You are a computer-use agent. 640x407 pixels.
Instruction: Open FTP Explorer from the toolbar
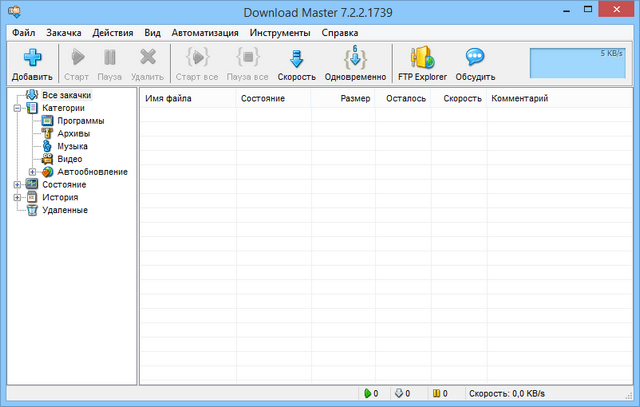(x=422, y=58)
